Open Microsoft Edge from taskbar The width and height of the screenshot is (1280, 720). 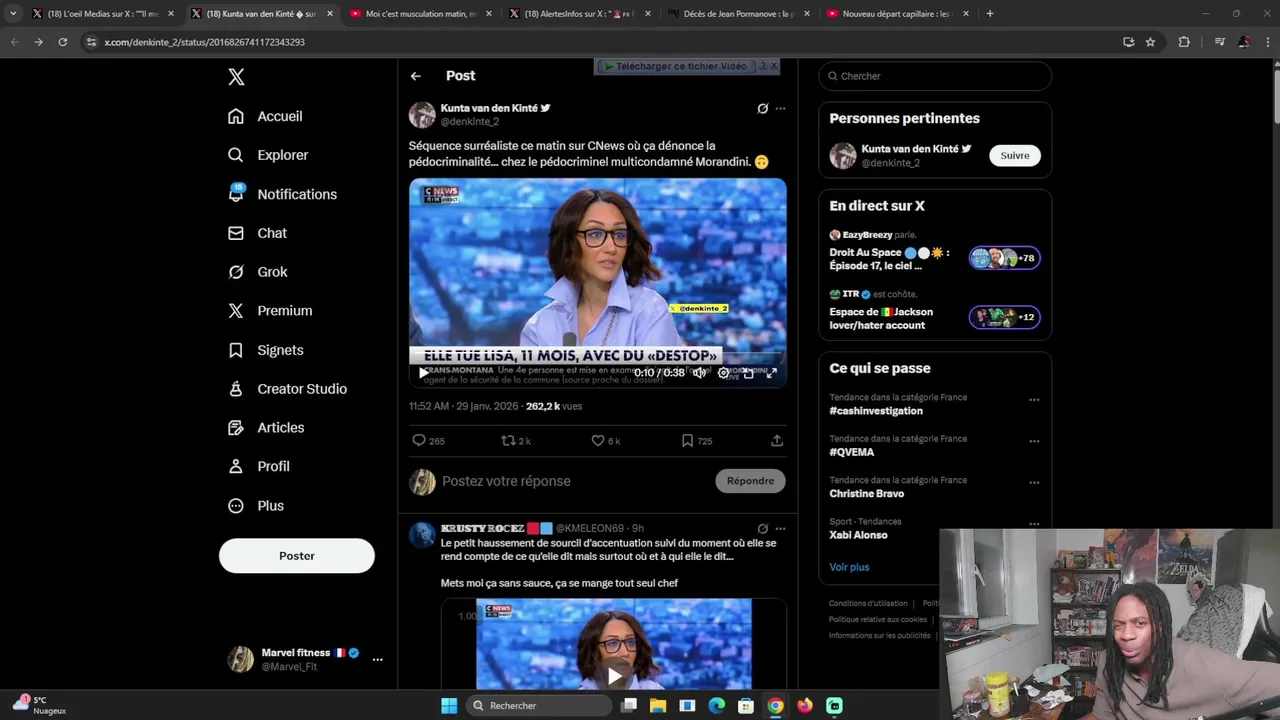(x=717, y=706)
